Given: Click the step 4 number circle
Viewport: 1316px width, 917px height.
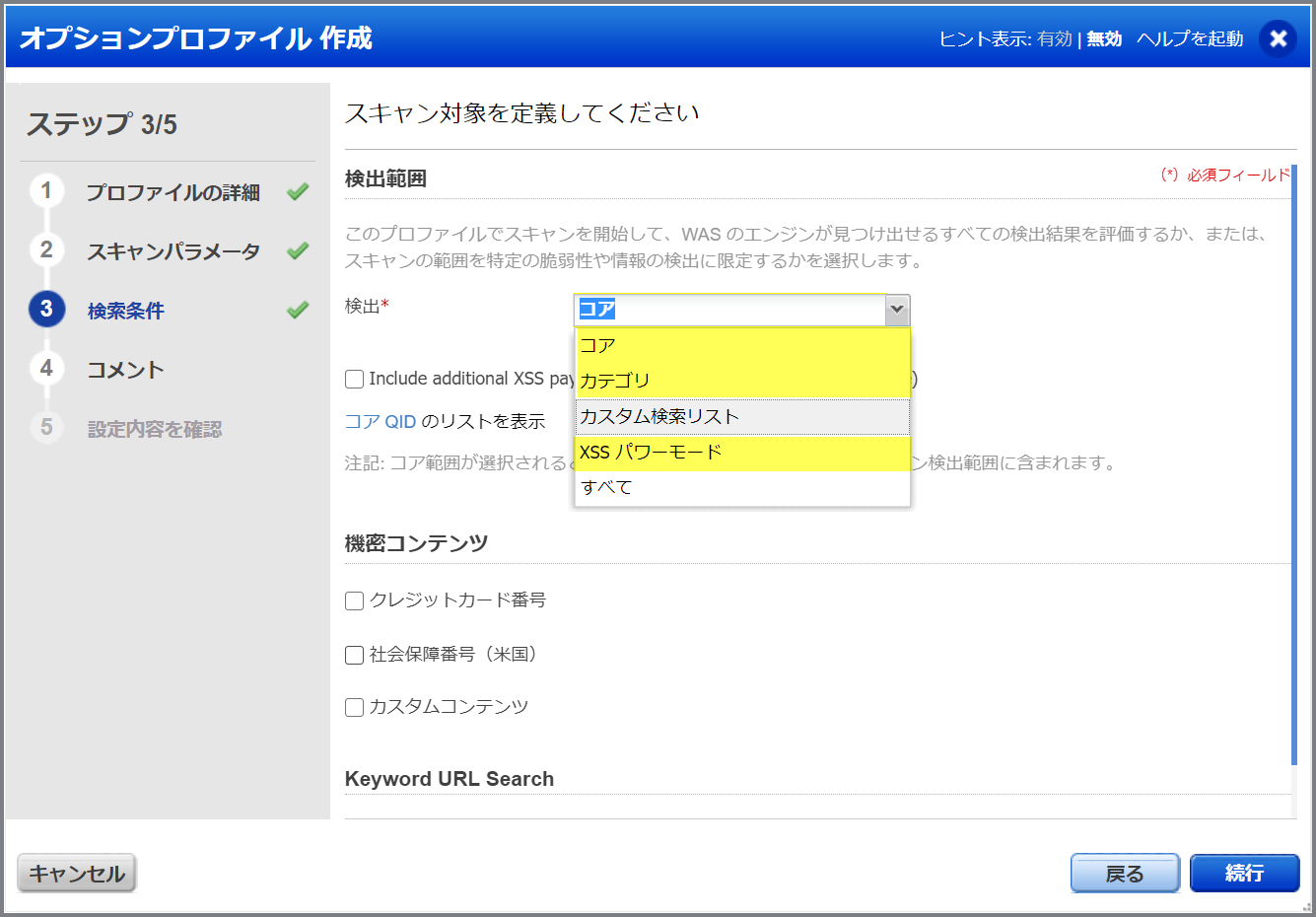Looking at the screenshot, I should coord(46,370).
